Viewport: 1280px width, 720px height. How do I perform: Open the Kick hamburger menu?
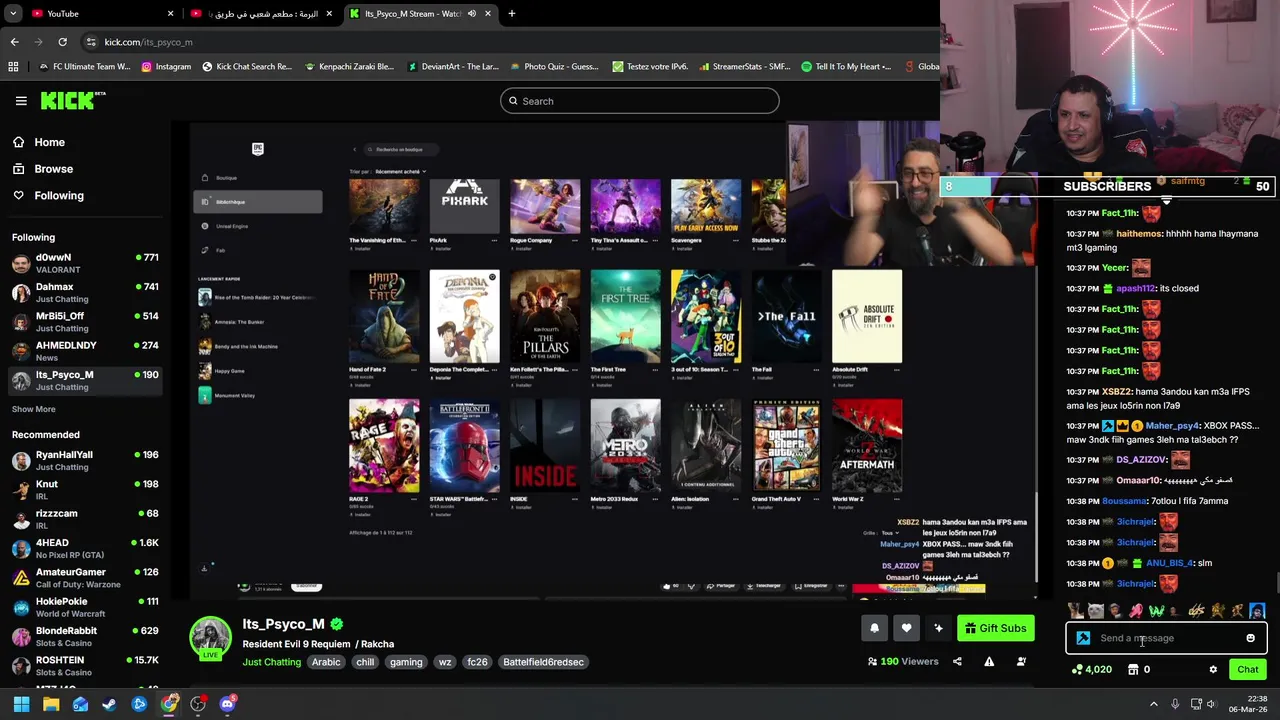pos(21,101)
